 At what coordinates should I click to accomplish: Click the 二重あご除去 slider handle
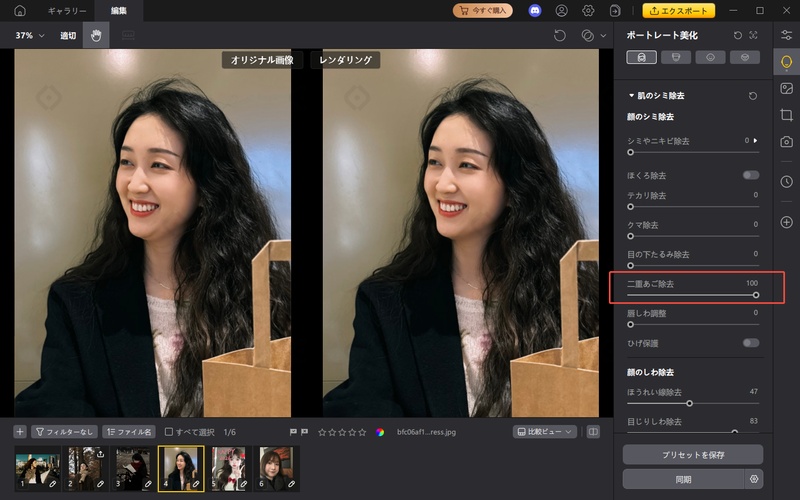coord(755,295)
